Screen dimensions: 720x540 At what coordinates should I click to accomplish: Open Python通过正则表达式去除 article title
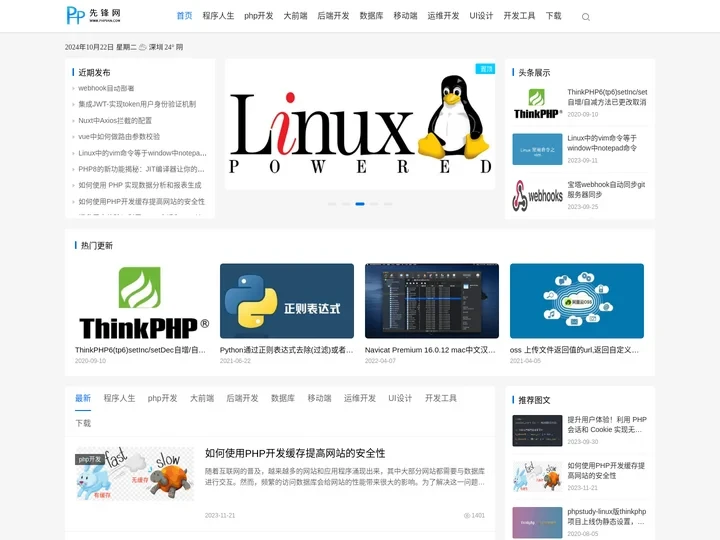[x=287, y=350]
